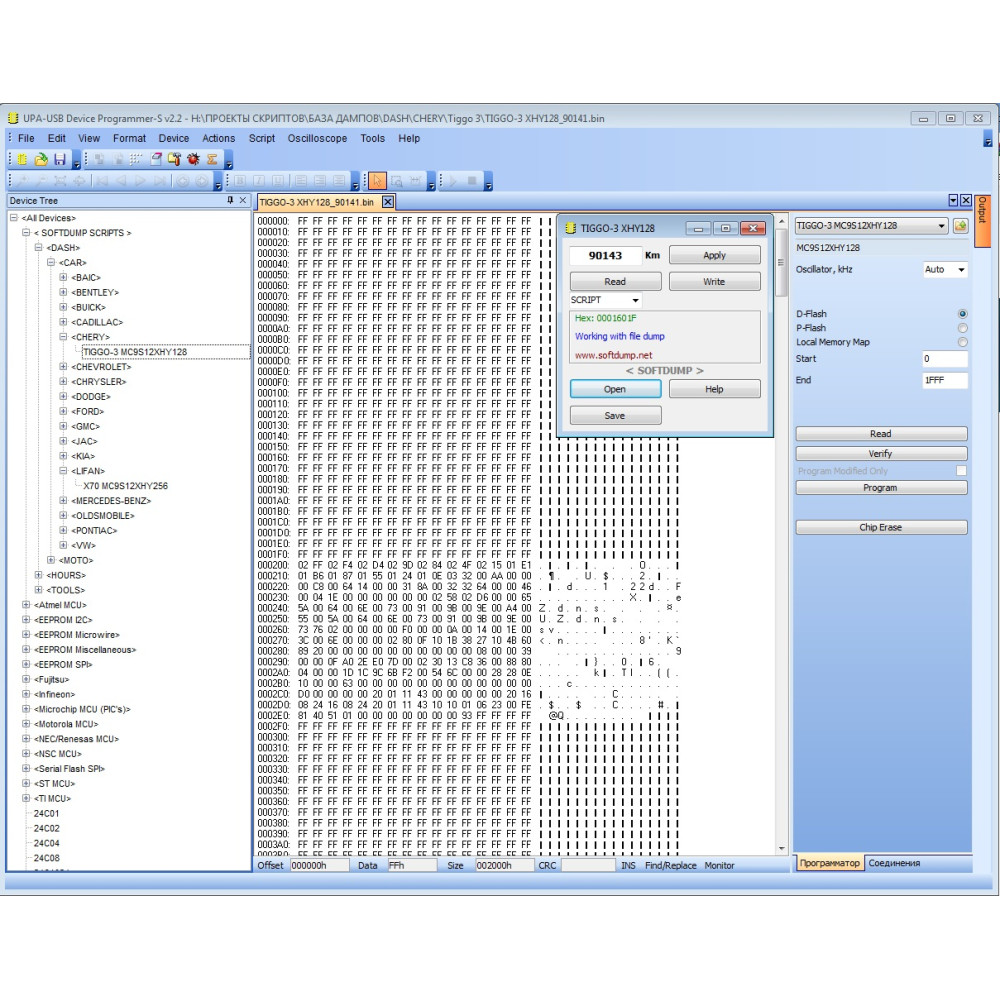Screen dimensions: 1000x1000
Task: Click the www.softdump.net link
Action: pos(614,355)
